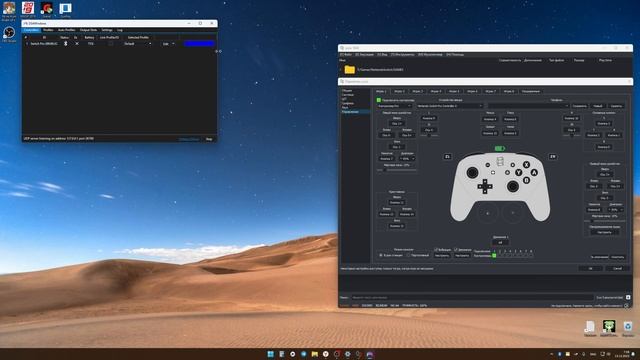Screen dimensions: 640x360
Task: Open the blue panel desktop shortcut
Action: point(65,9)
